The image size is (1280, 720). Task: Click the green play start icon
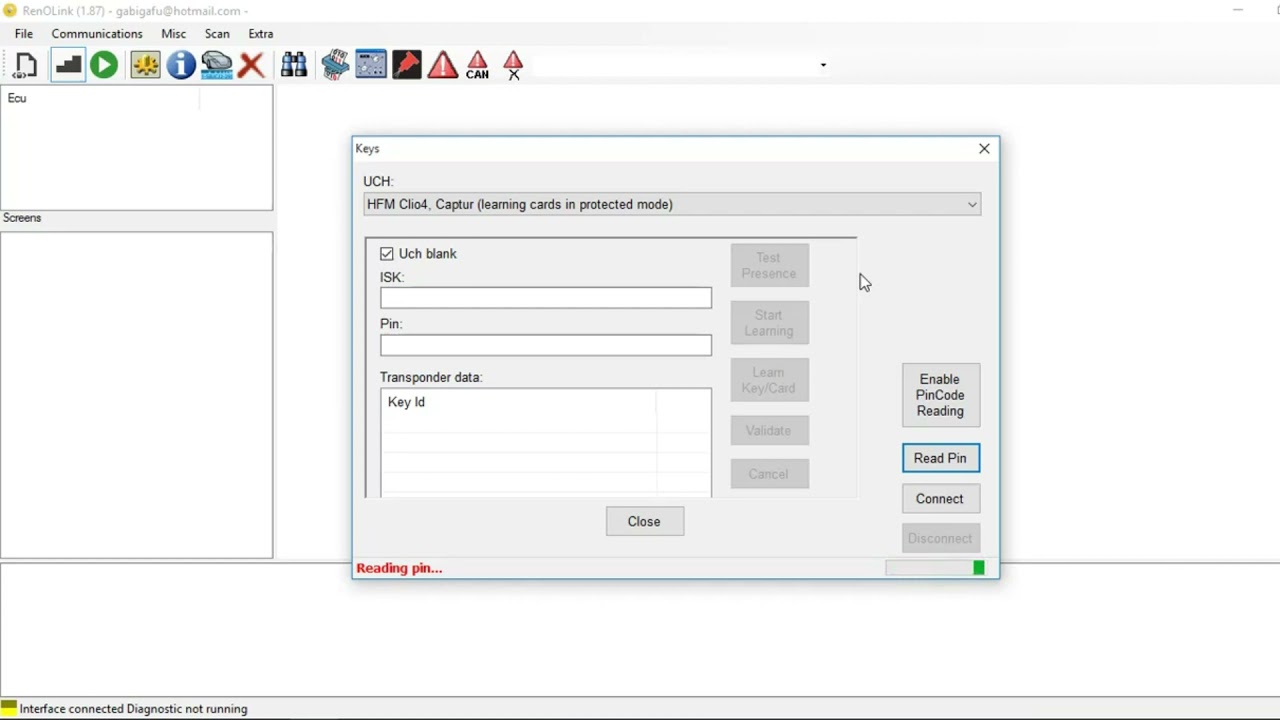point(104,66)
